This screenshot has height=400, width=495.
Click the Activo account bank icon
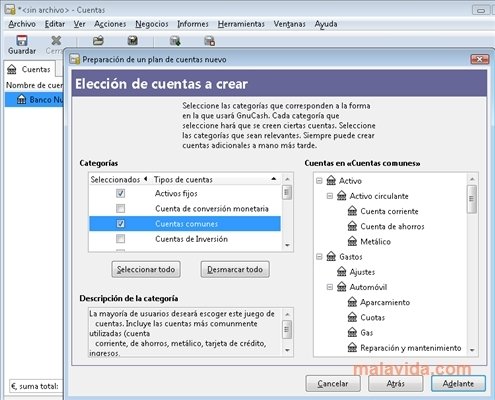(331, 181)
